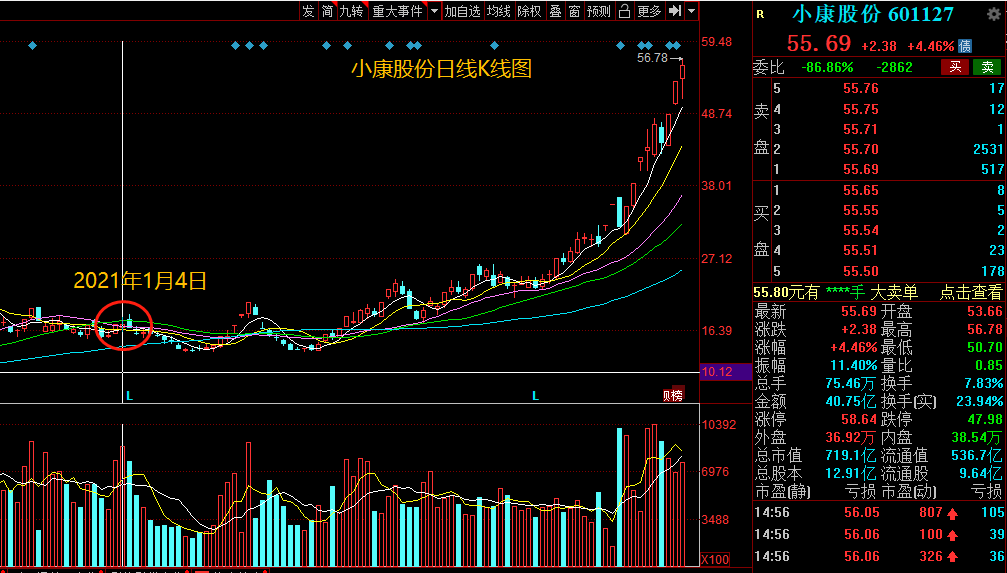The height and width of the screenshot is (573, 1007).
Task: Click 点击查看 link for large orders
Action: click(x=970, y=292)
